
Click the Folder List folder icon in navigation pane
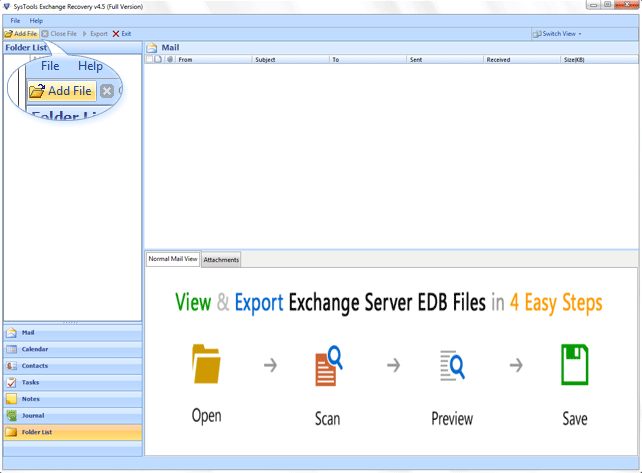[x=11, y=432]
